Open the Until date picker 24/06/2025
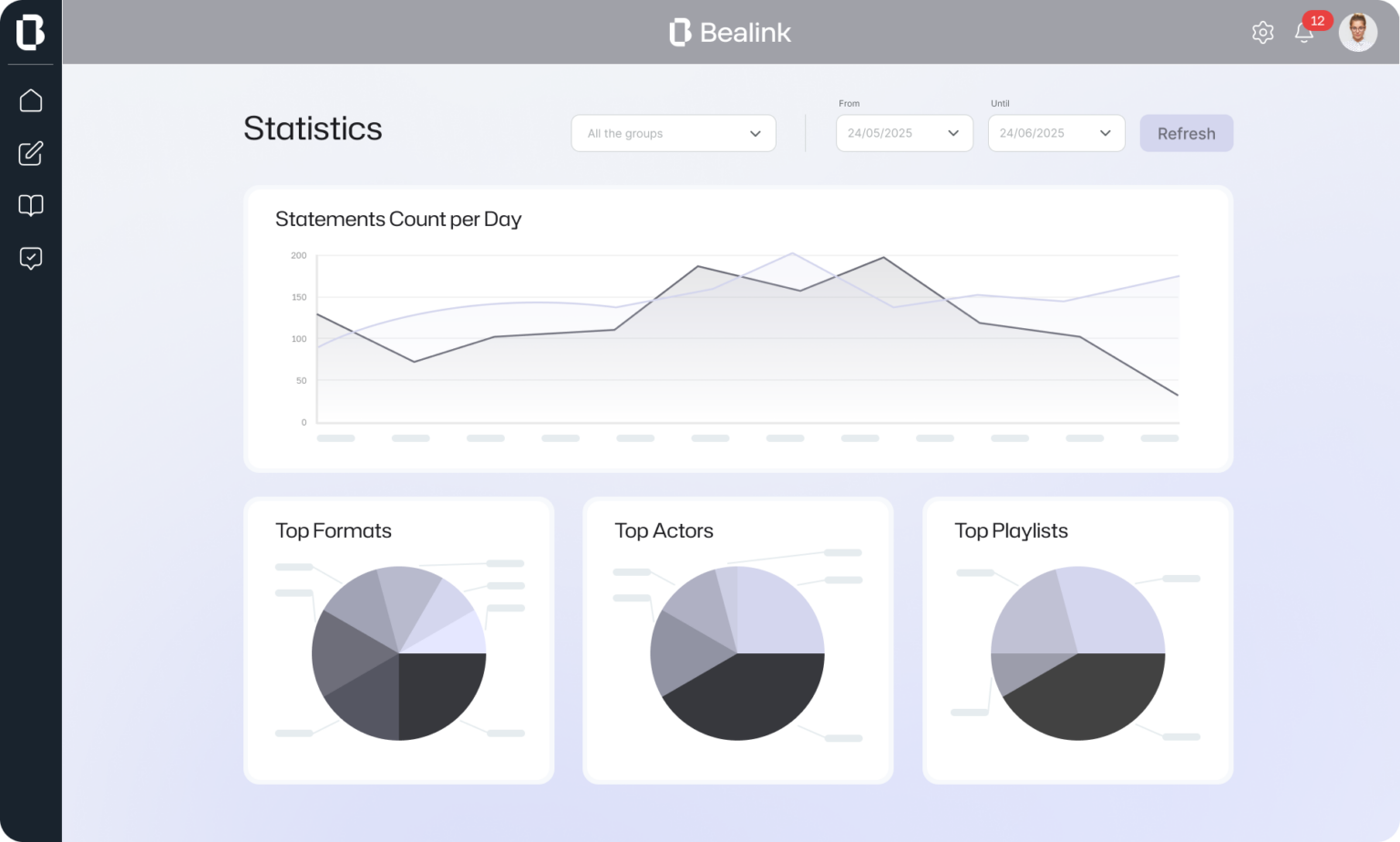This screenshot has width=1400, height=842. pyautogui.click(x=1056, y=133)
